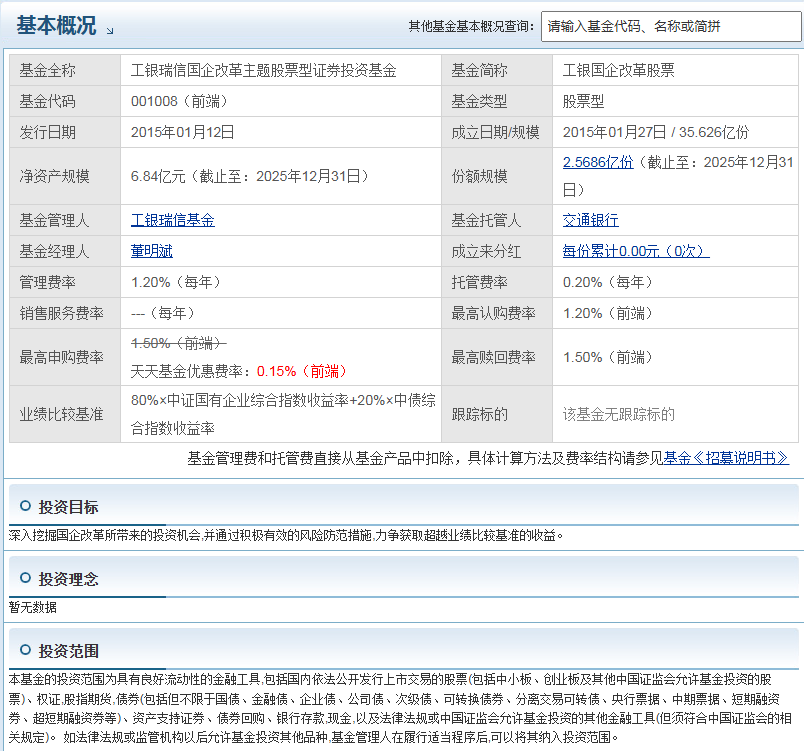
Task: Select the 最高申购费率 label cell
Action: pyautogui.click(x=65, y=357)
